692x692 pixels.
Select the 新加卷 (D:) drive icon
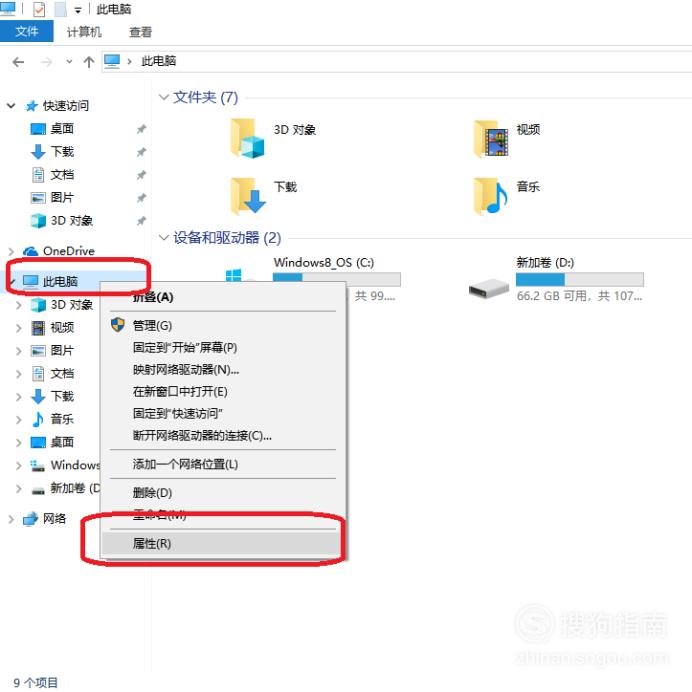point(489,288)
